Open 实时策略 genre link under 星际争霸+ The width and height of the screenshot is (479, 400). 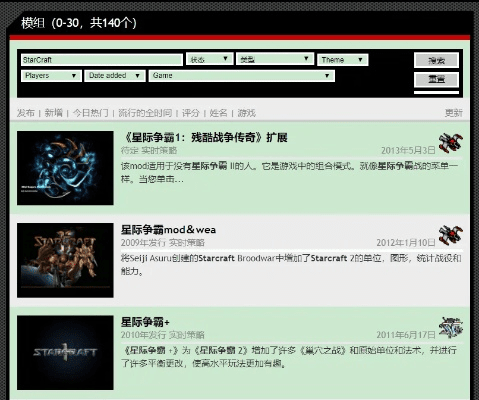coord(187,335)
